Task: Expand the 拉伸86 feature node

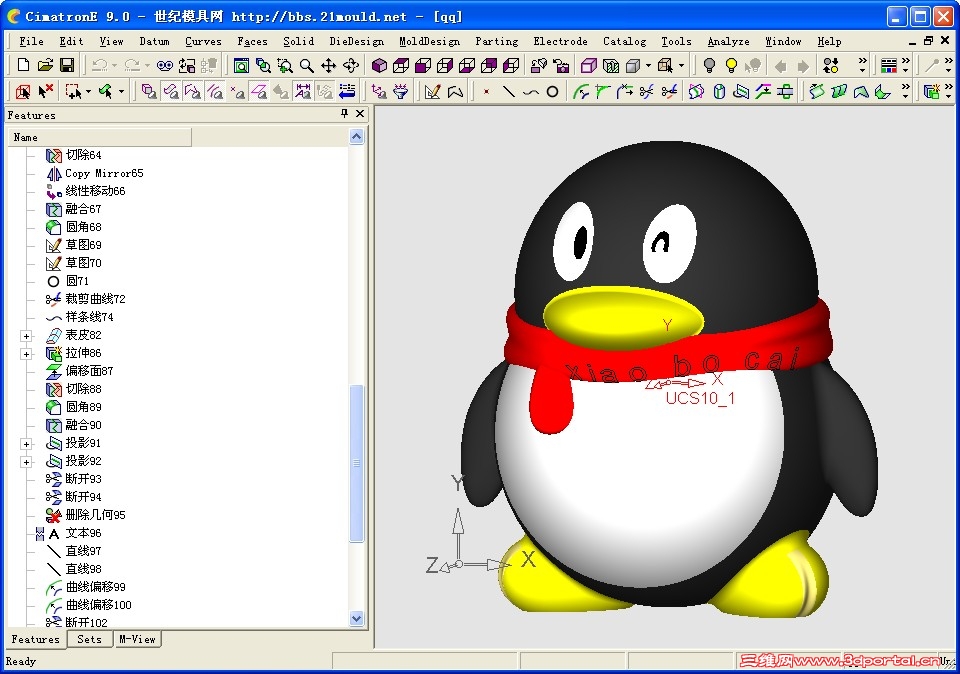Action: 26,353
